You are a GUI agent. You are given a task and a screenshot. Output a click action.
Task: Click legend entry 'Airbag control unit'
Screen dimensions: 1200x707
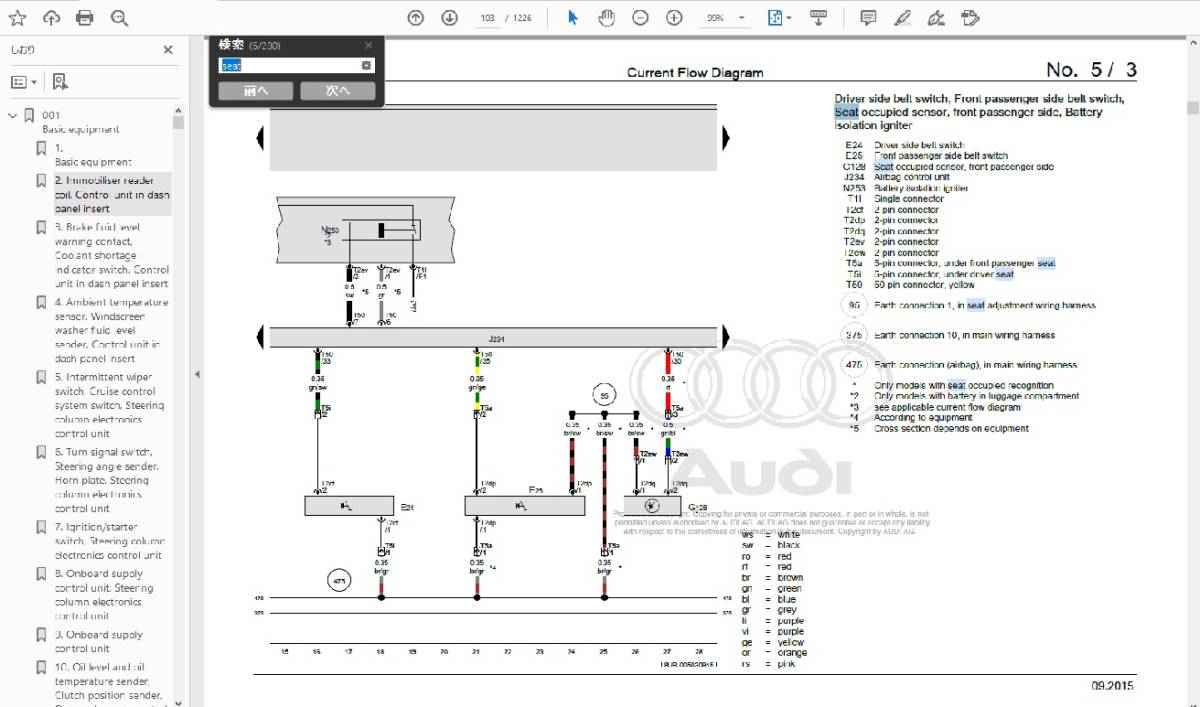tap(912, 177)
